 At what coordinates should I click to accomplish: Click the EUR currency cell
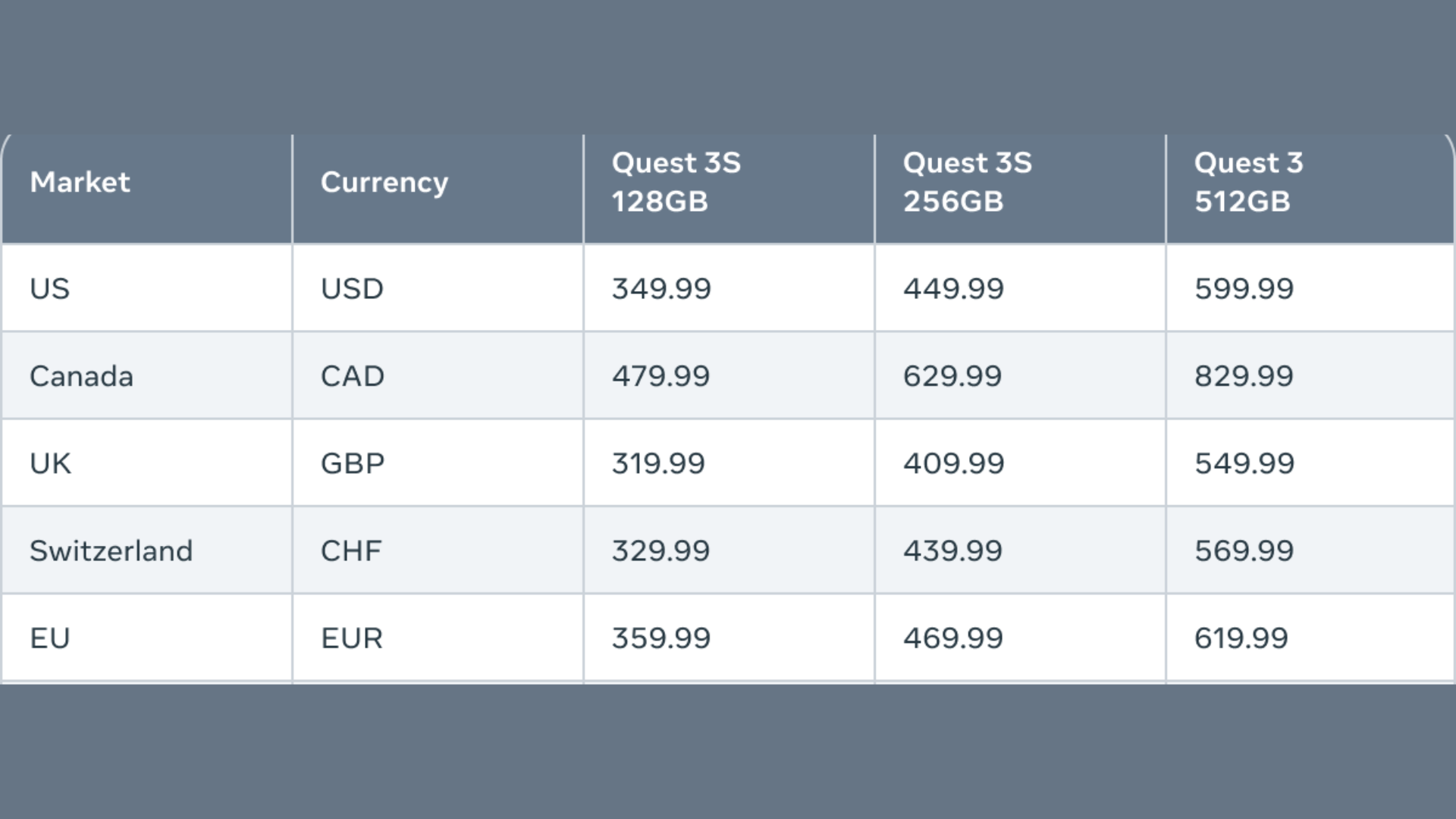click(x=352, y=638)
